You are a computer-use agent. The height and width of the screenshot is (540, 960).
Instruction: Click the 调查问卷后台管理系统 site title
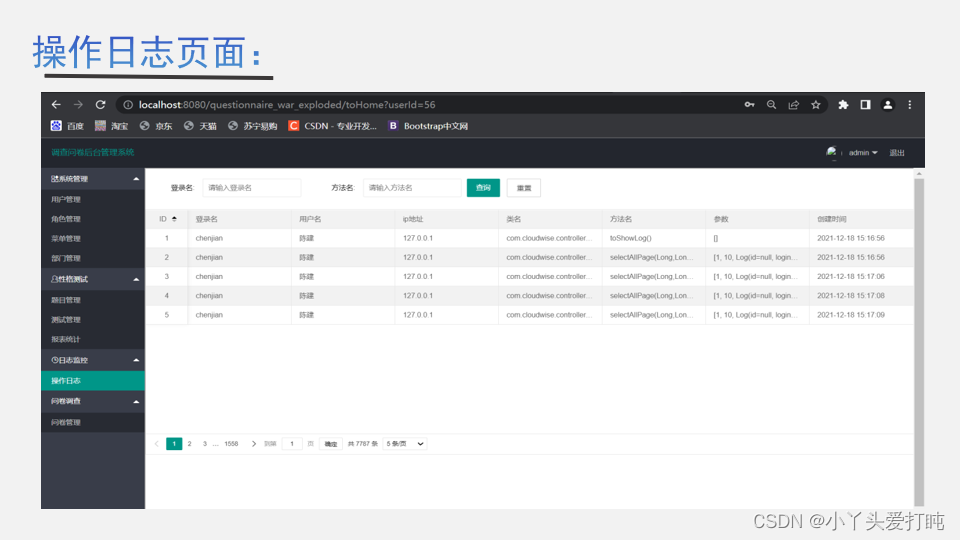92,152
